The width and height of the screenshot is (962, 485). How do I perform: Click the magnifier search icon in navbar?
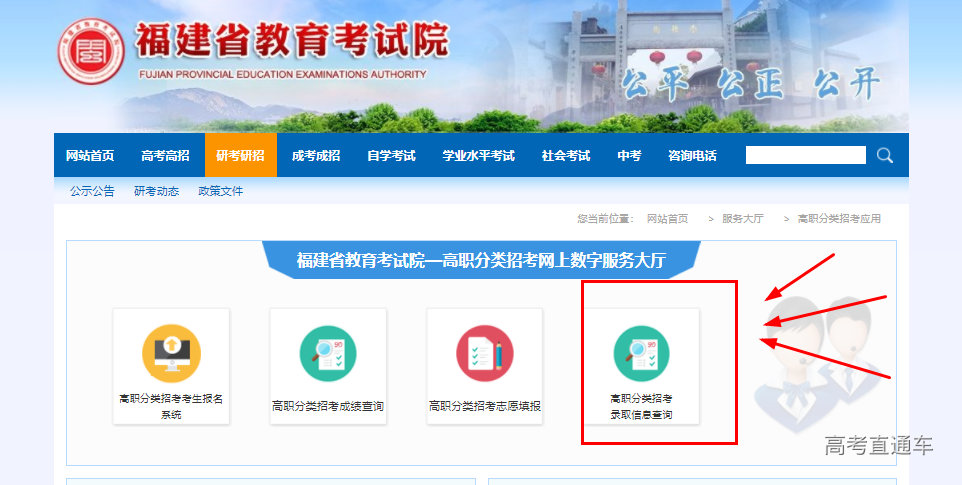884,155
